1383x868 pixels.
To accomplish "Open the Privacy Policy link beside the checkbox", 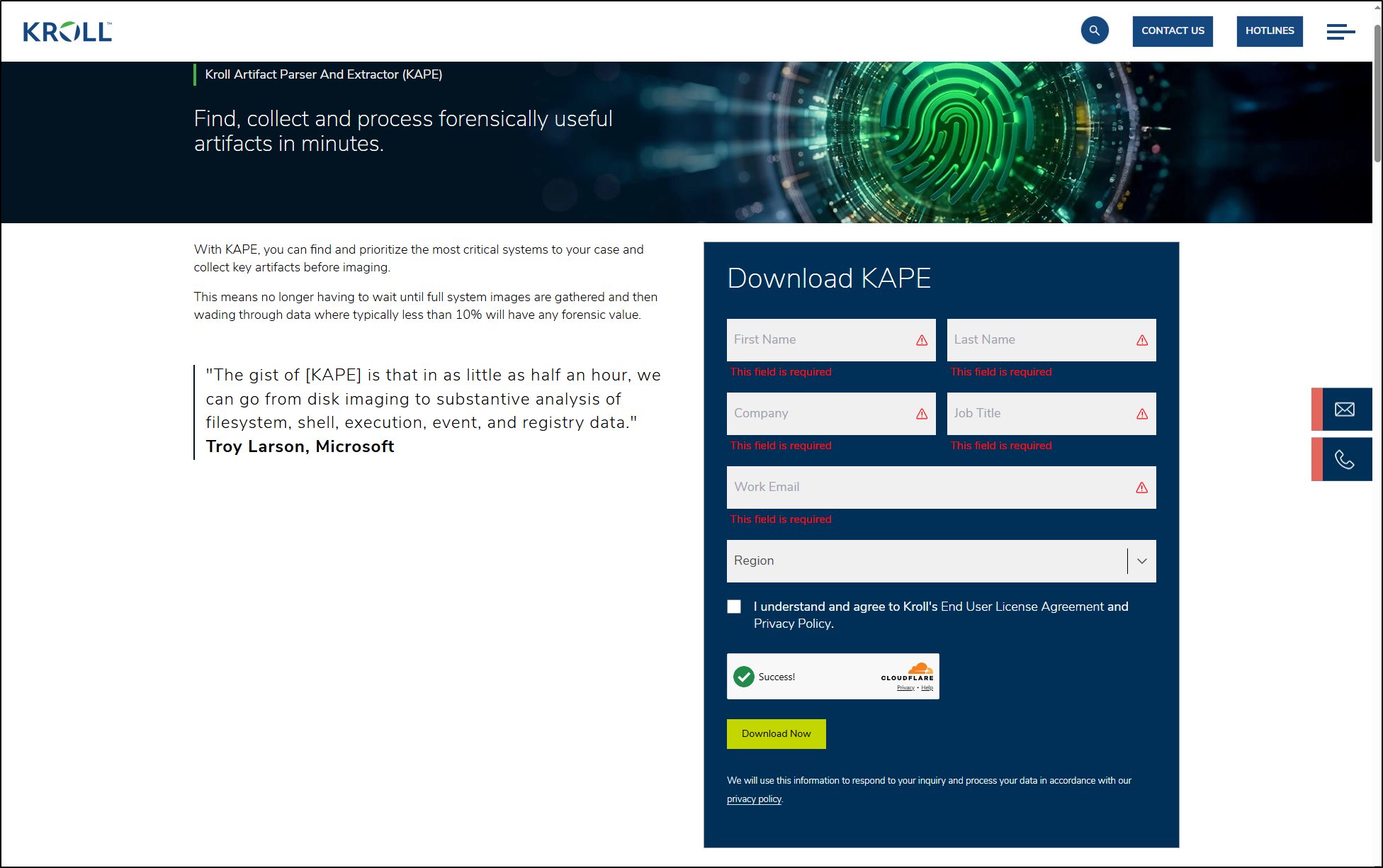I will tap(792, 624).
